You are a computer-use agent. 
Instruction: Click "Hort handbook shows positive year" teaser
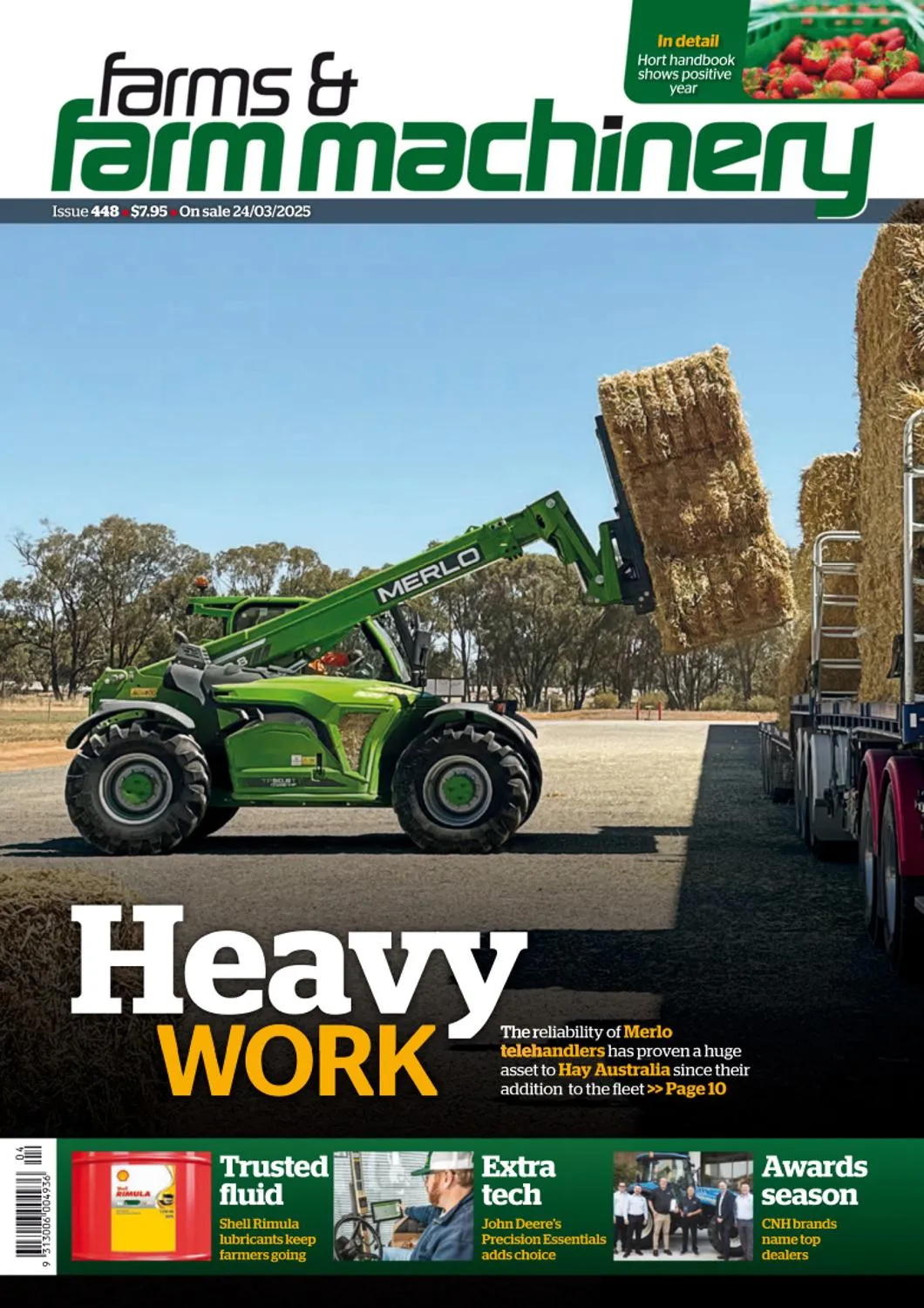[x=685, y=74]
